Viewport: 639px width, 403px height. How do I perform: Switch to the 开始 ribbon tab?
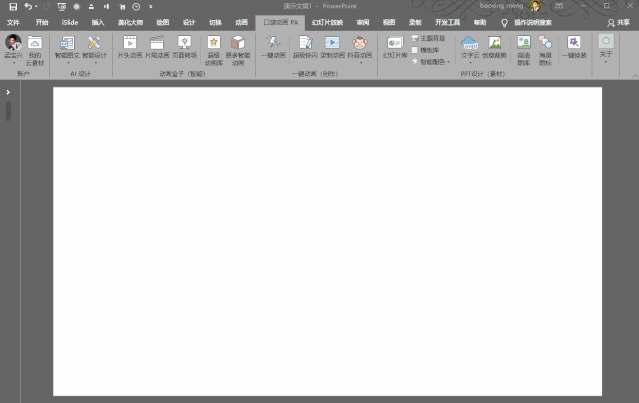(42, 22)
